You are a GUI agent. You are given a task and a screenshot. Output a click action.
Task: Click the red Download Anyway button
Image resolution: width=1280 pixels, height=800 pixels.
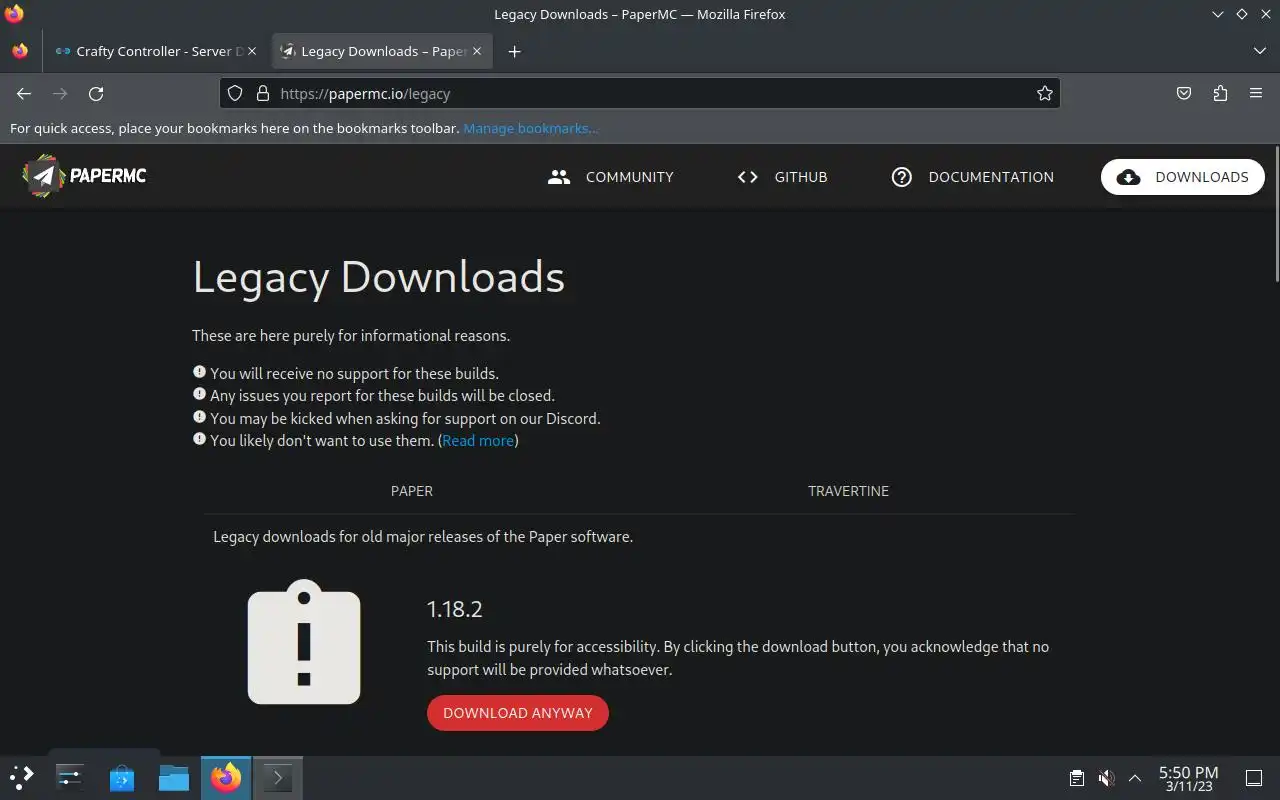coord(518,713)
